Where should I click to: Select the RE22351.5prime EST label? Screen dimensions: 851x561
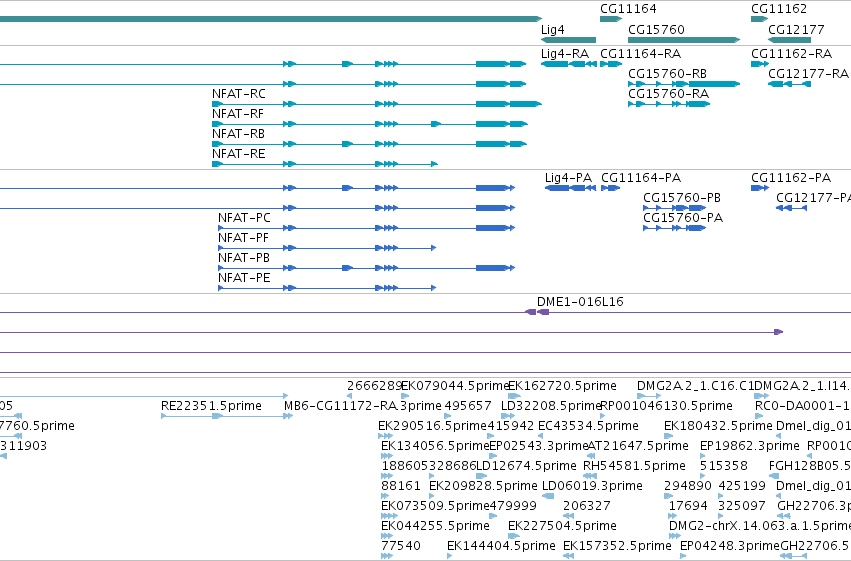coord(211,406)
